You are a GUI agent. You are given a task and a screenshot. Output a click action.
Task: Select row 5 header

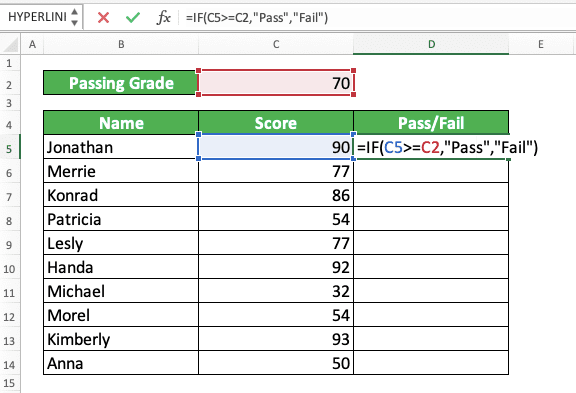10,148
